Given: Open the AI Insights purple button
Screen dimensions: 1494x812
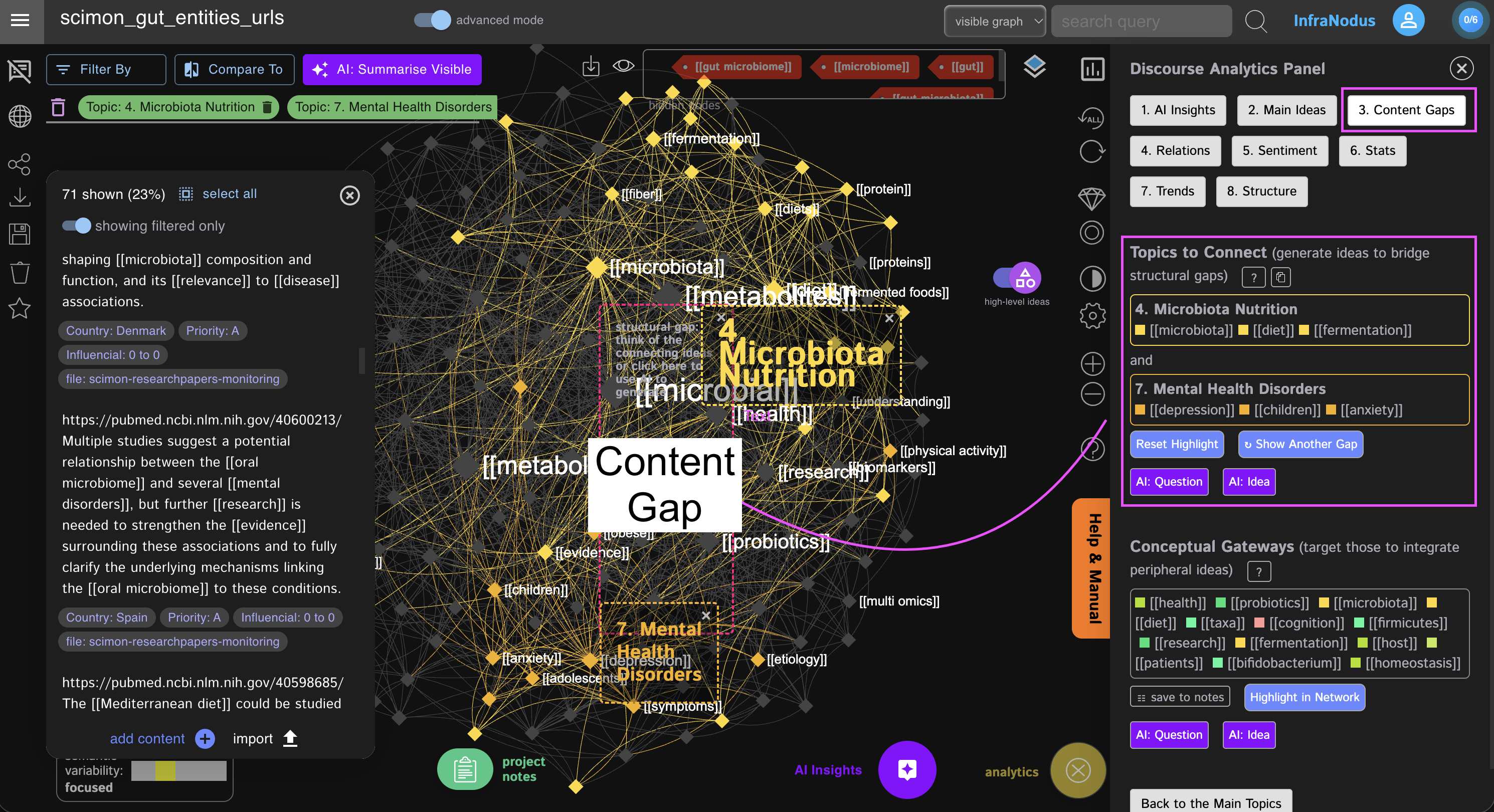Looking at the screenshot, I should (x=906, y=770).
